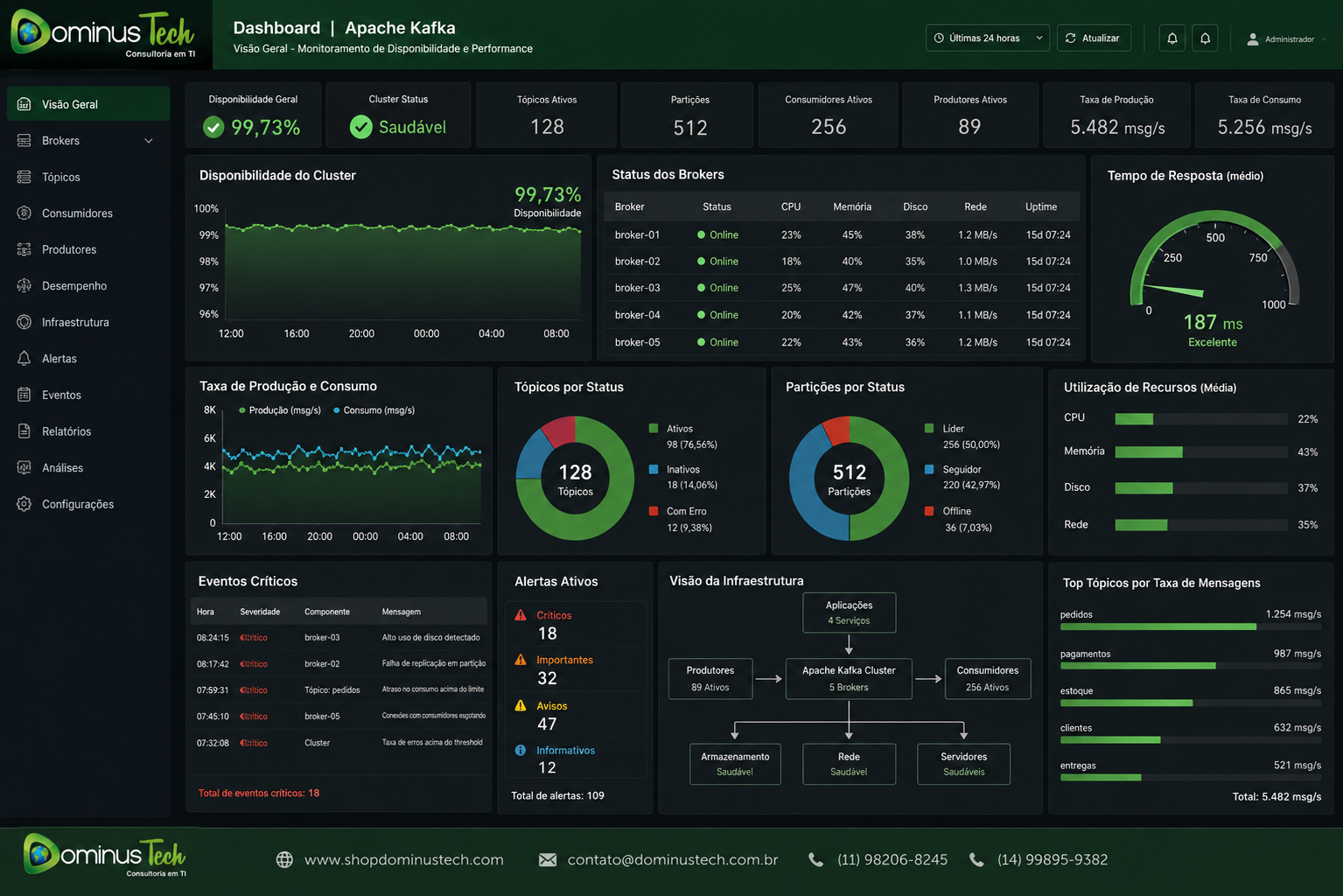
Task: Click the Análises sidebar icon
Action: (24, 467)
